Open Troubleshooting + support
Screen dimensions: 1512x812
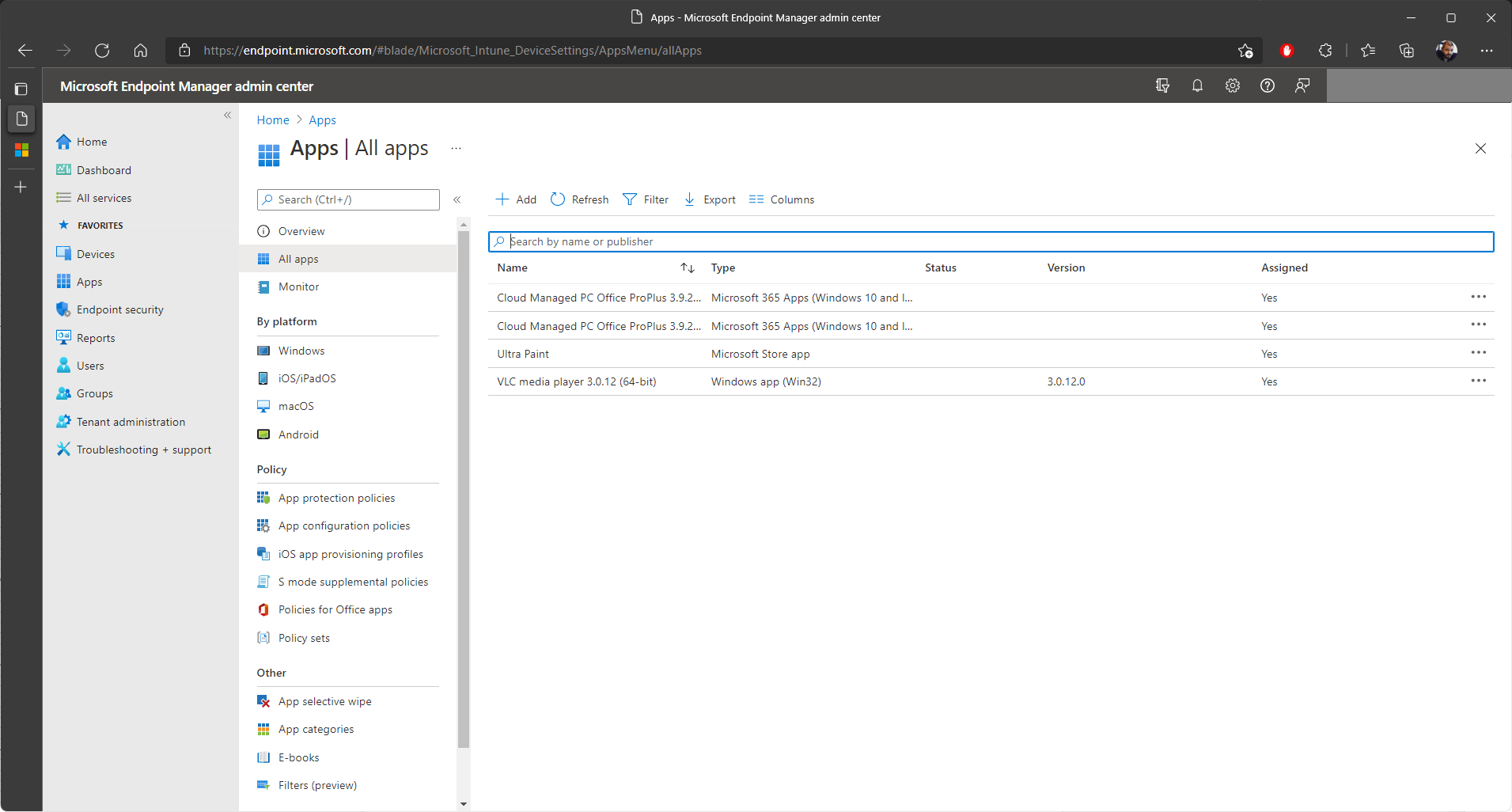click(134, 450)
